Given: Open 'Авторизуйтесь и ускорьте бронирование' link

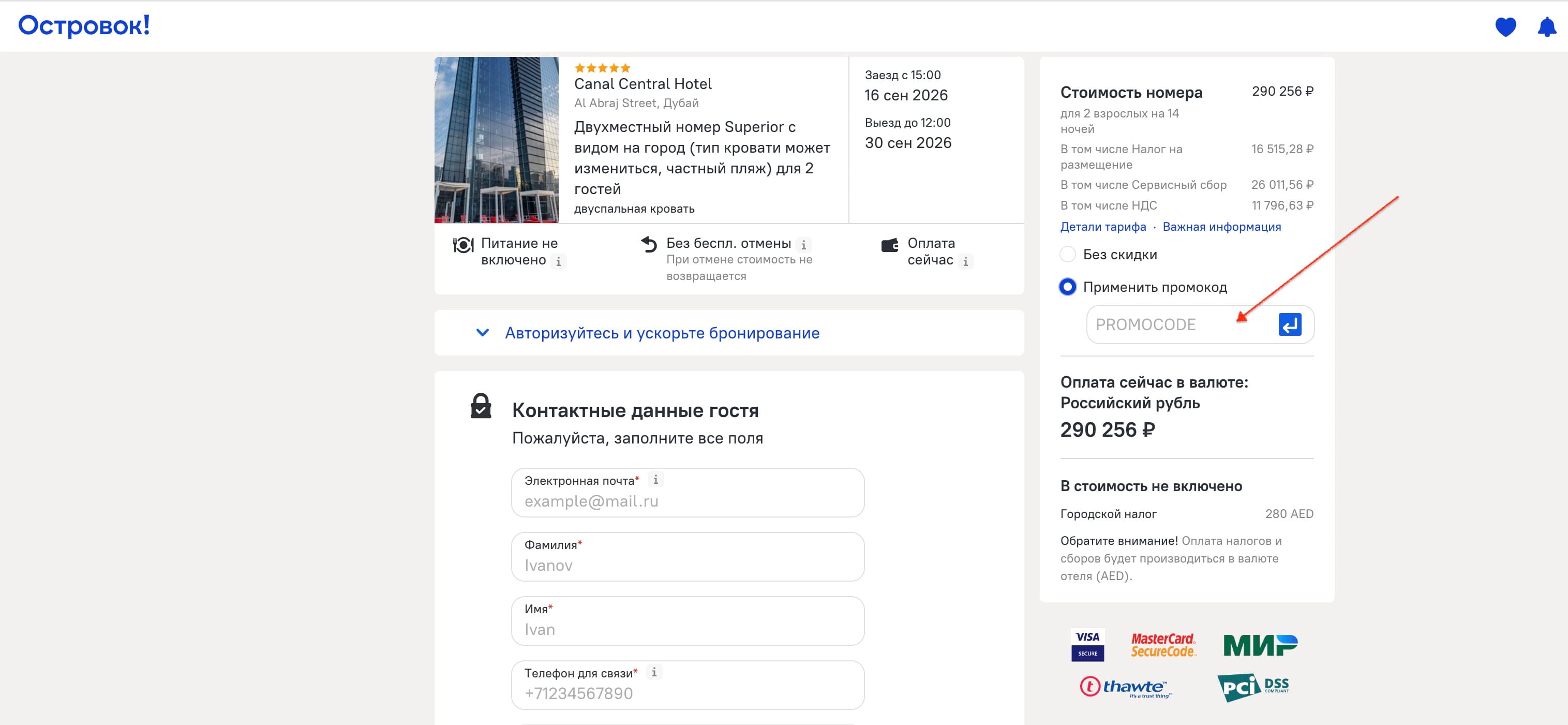Looking at the screenshot, I should click(x=662, y=333).
